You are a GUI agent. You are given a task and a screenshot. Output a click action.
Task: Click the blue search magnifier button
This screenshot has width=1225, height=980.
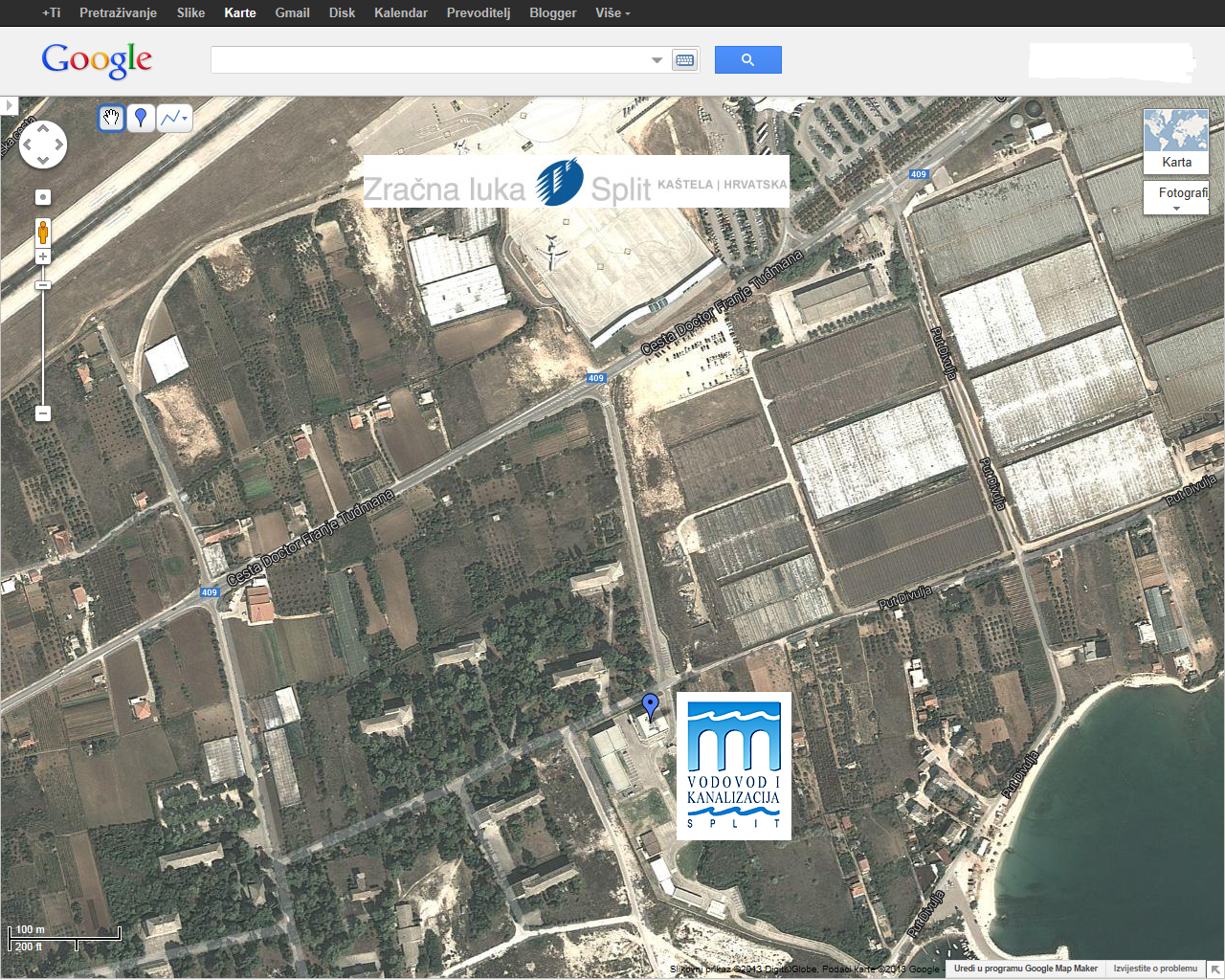pos(747,60)
